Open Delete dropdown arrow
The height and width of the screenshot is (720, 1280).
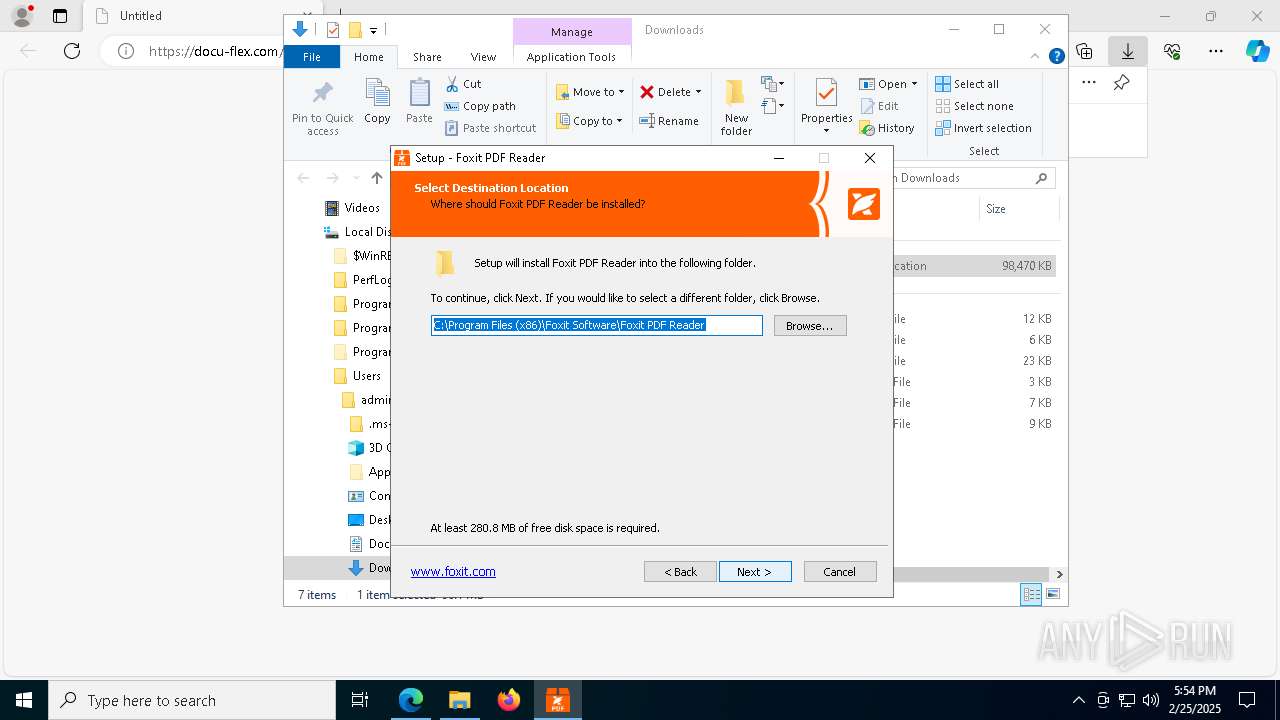coord(698,92)
